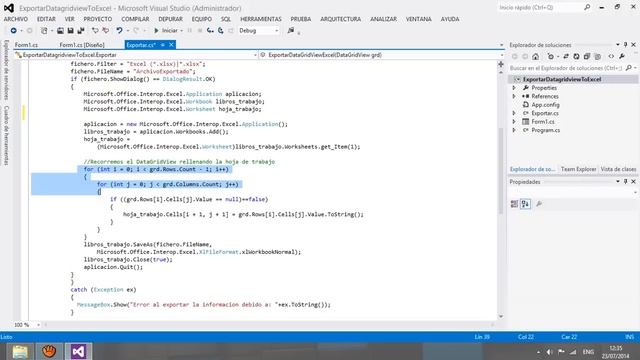Click the Refresh icon in Solution Explorer

[x=576, y=56]
